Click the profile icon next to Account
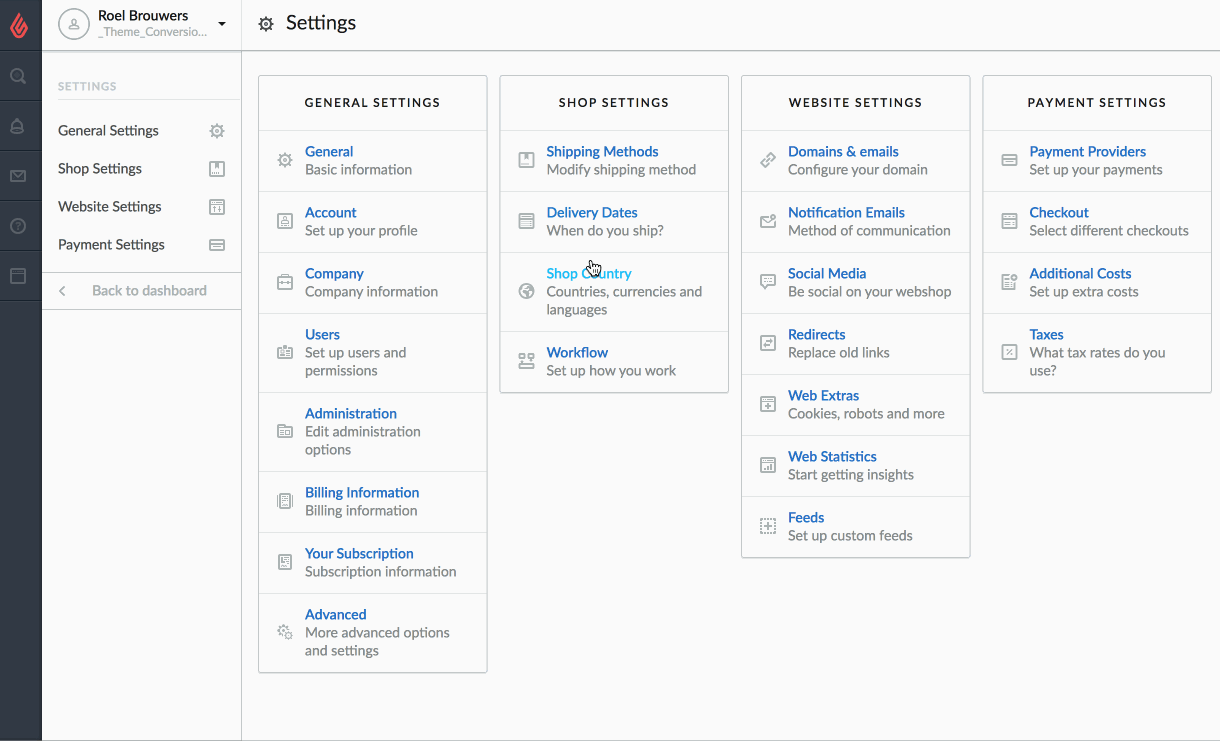The height and width of the screenshot is (741, 1220). pos(285,221)
